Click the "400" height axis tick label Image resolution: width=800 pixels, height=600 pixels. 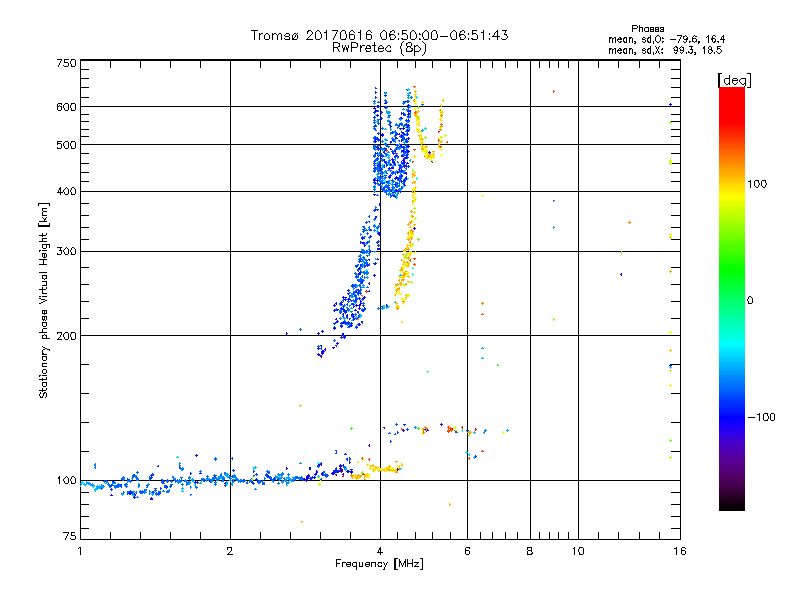66,191
